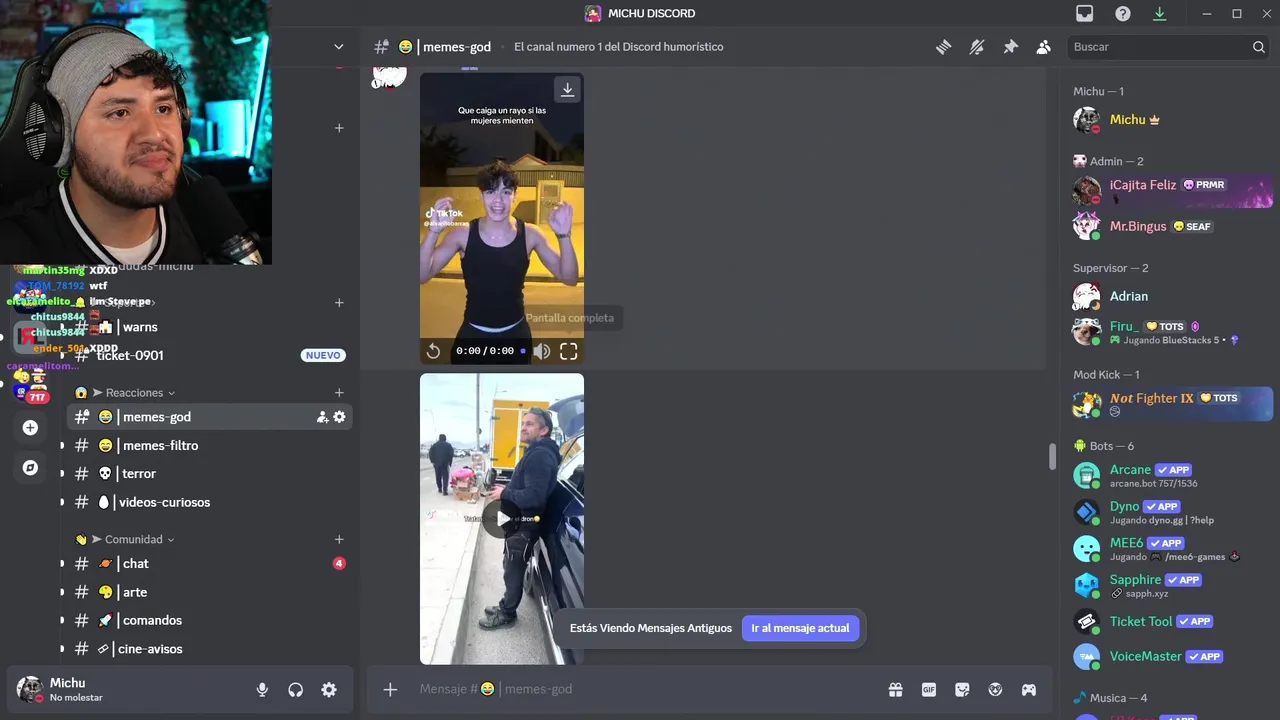The width and height of the screenshot is (1280, 720).
Task: Click the NUEVO badge on ticket-0901
Action: (323, 355)
